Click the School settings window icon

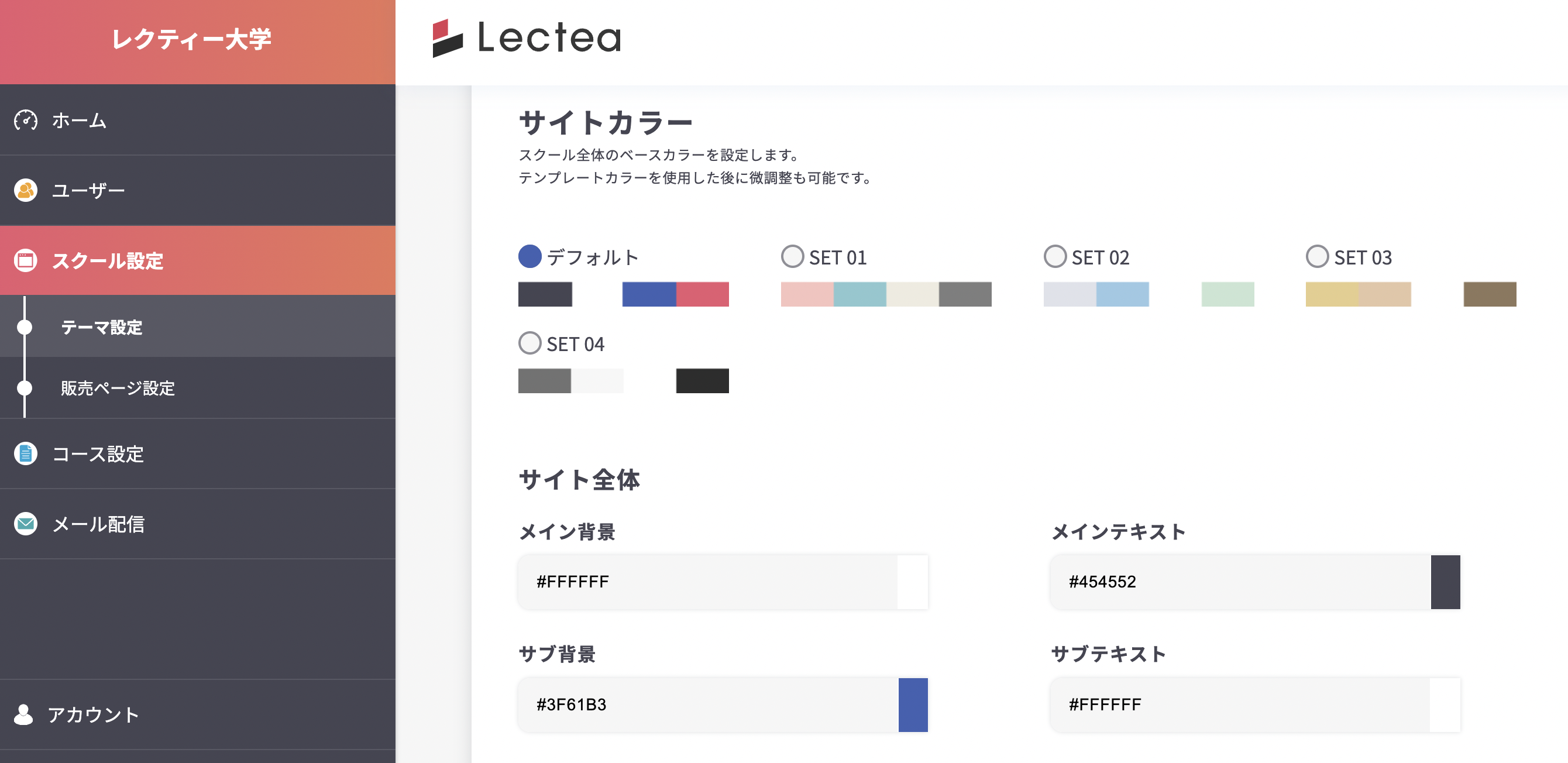click(x=26, y=260)
